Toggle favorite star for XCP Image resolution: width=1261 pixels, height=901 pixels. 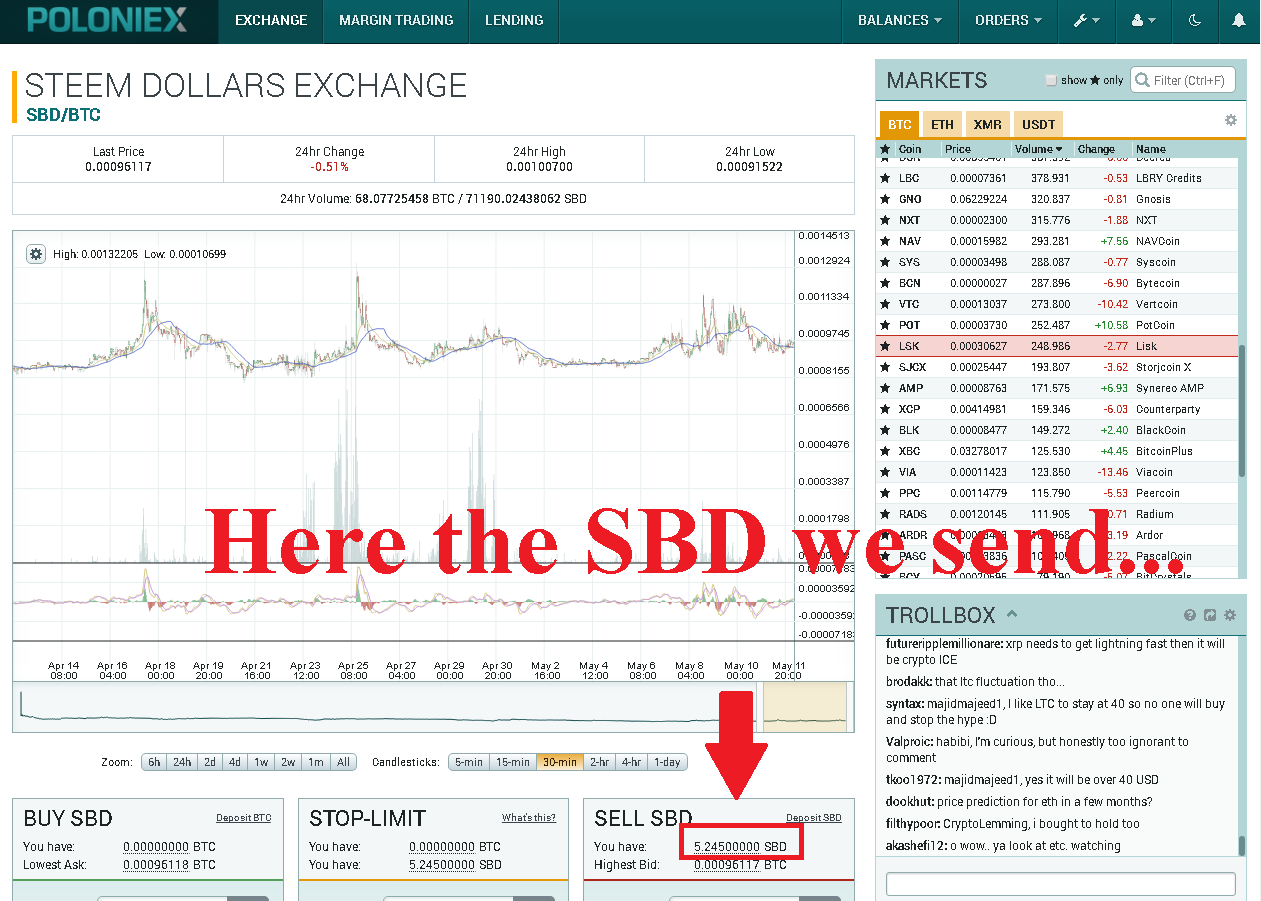pyautogui.click(x=884, y=409)
